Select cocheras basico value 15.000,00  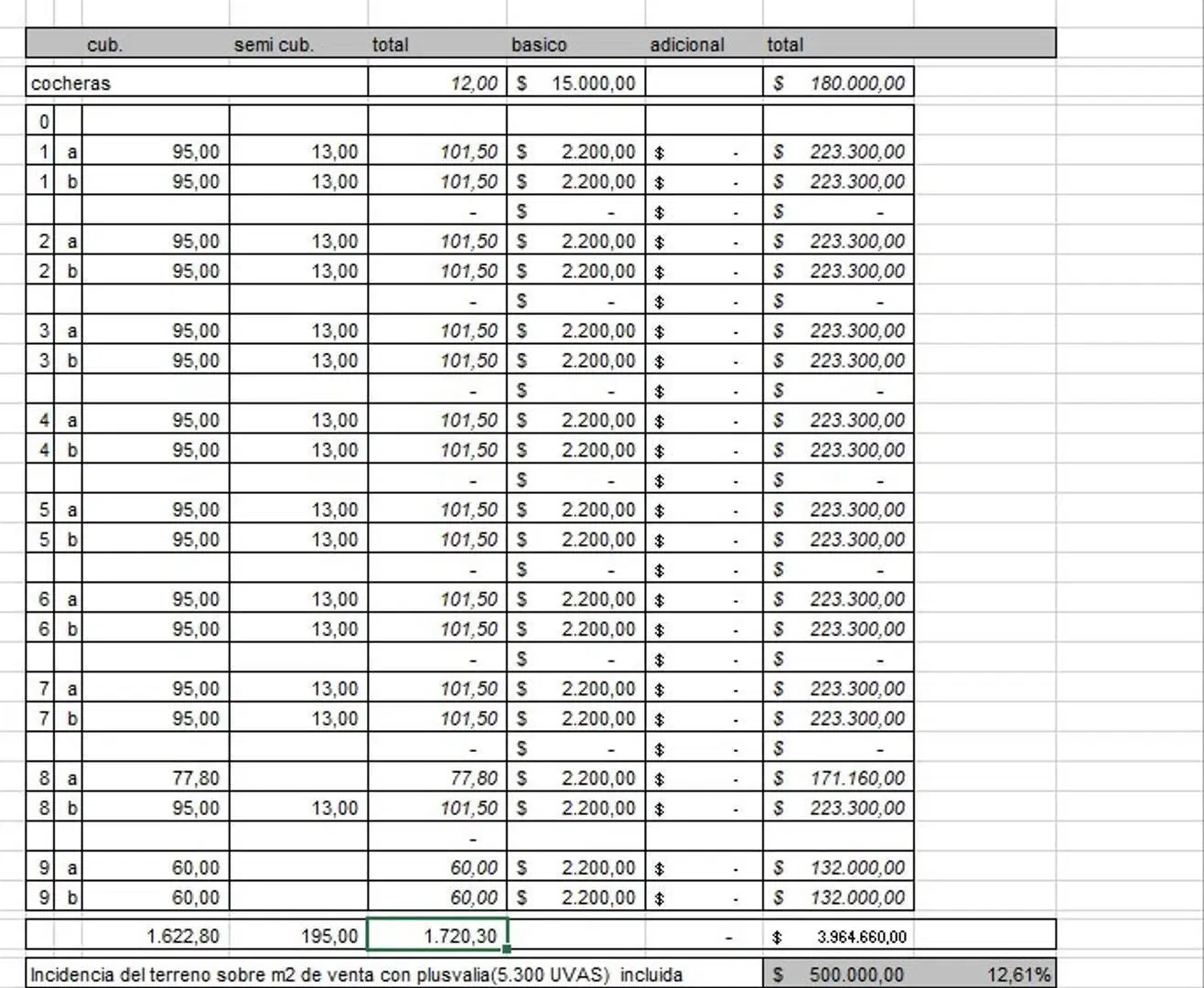tap(575, 82)
